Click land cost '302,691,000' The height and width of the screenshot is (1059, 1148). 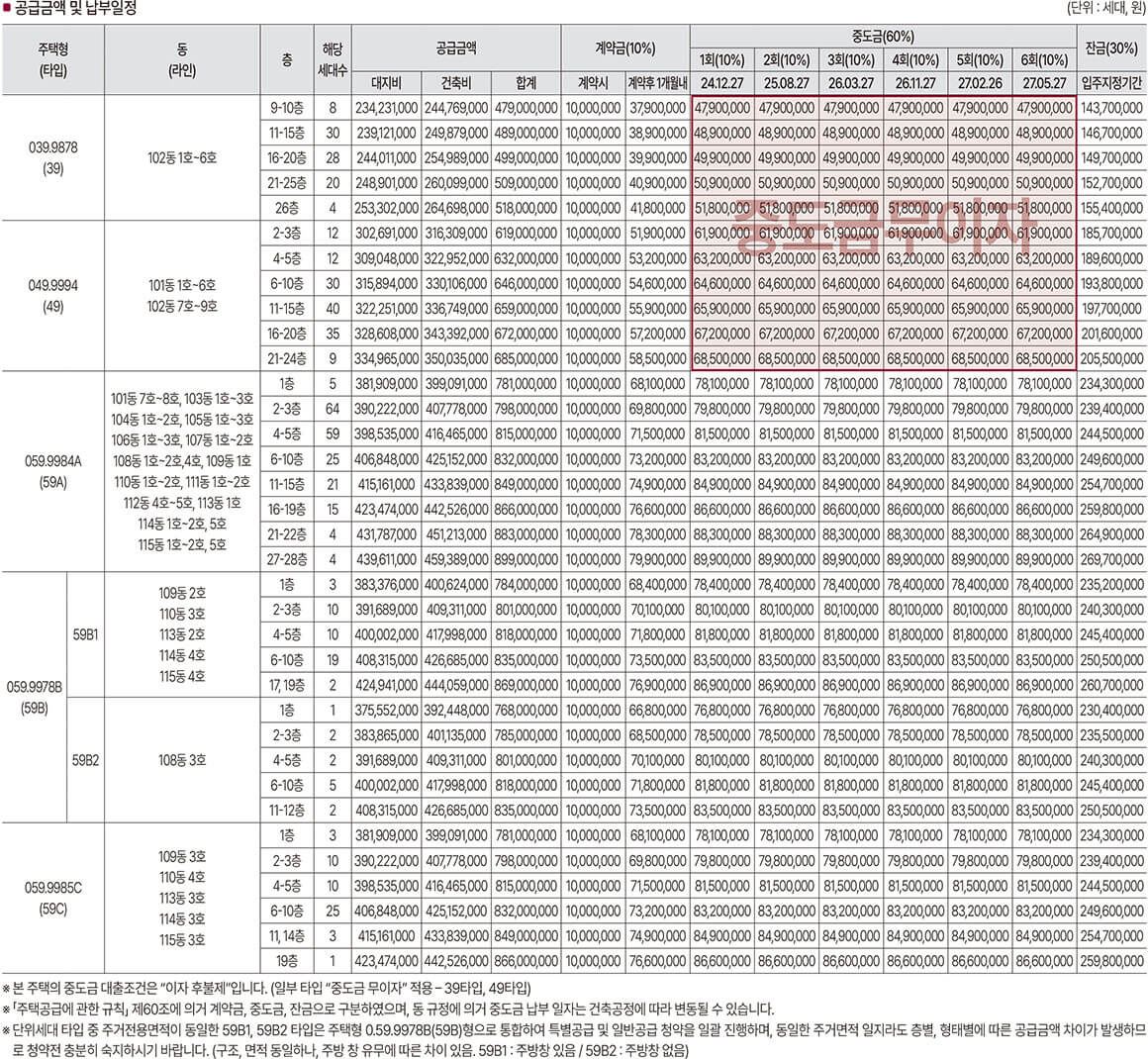(386, 233)
